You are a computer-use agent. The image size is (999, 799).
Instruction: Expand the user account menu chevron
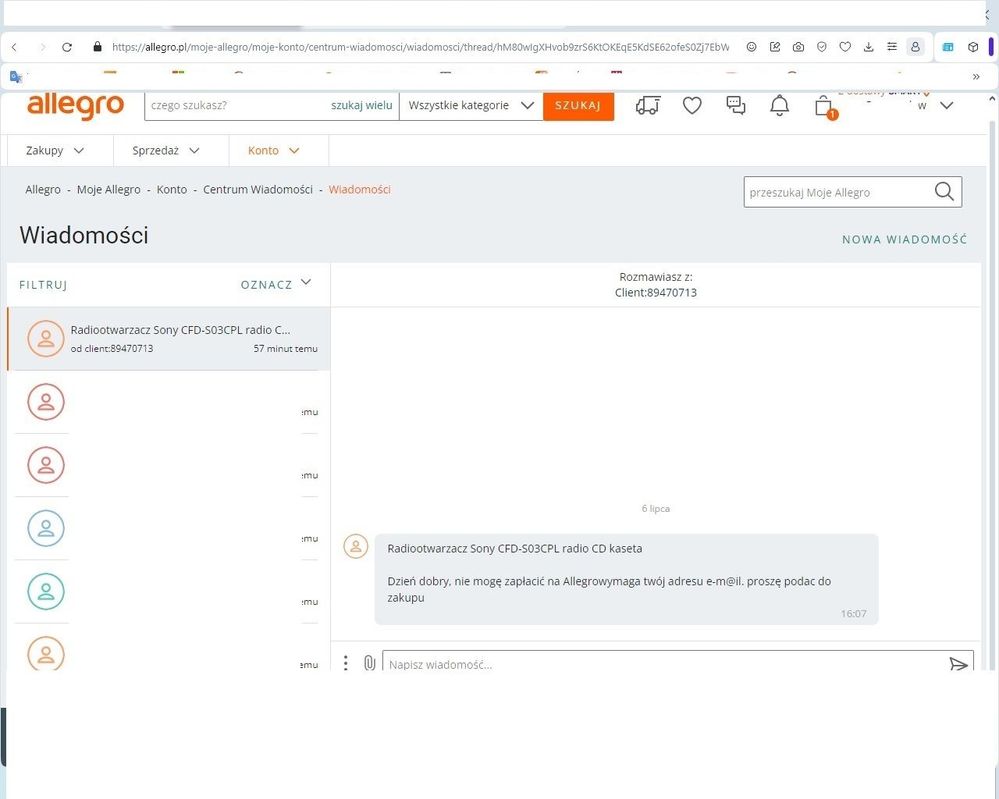tap(947, 106)
